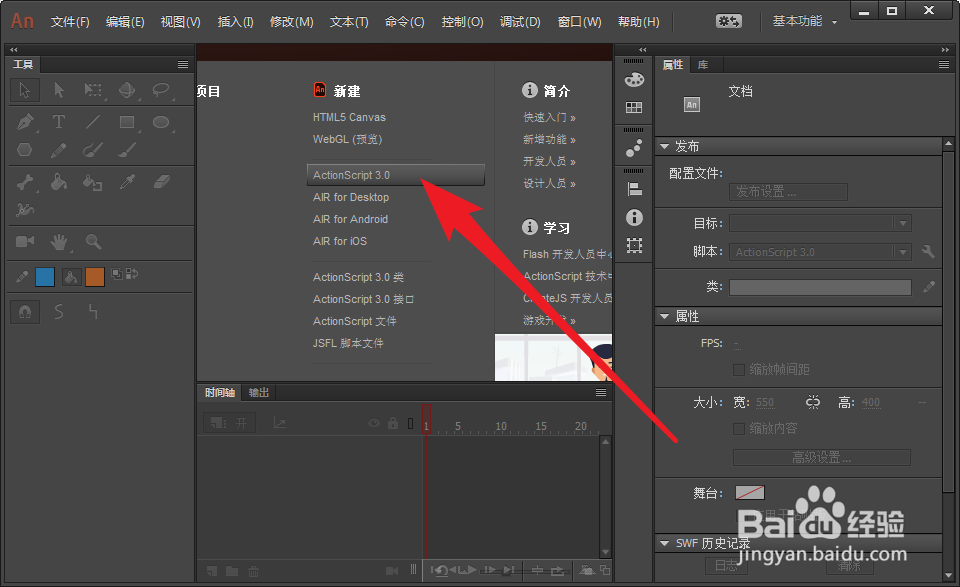Toggle snap to objects magnet option

point(25,312)
